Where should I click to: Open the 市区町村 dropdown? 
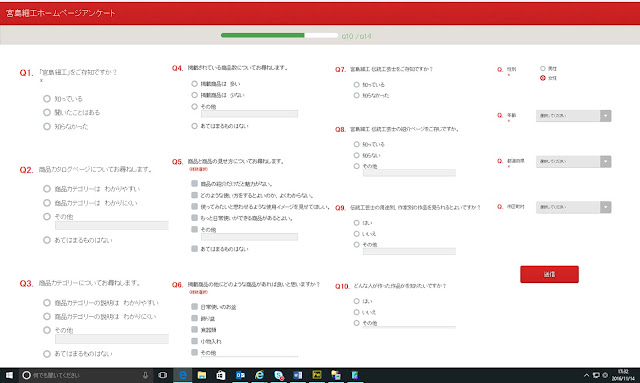click(x=573, y=207)
